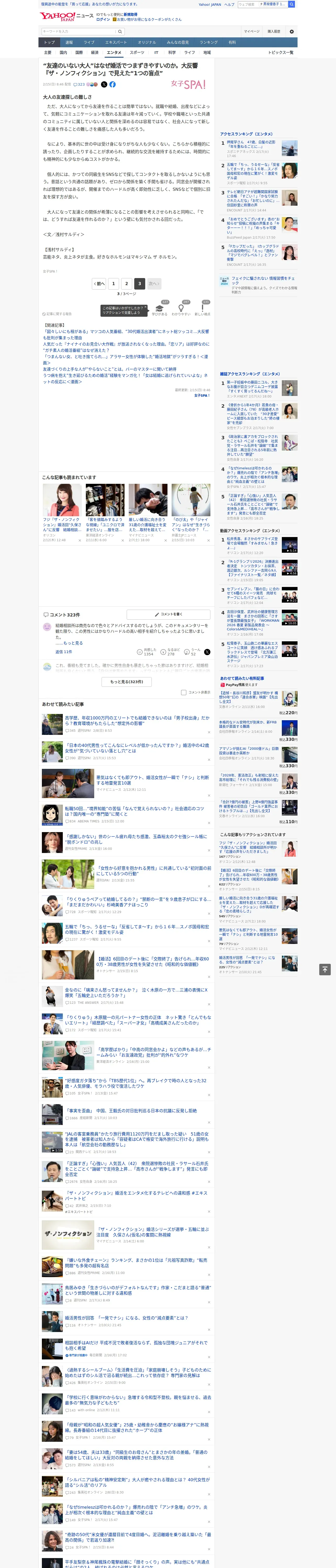The height and width of the screenshot is (1568, 336).
Task: Click the web search field in the header
Action: [248, 4]
